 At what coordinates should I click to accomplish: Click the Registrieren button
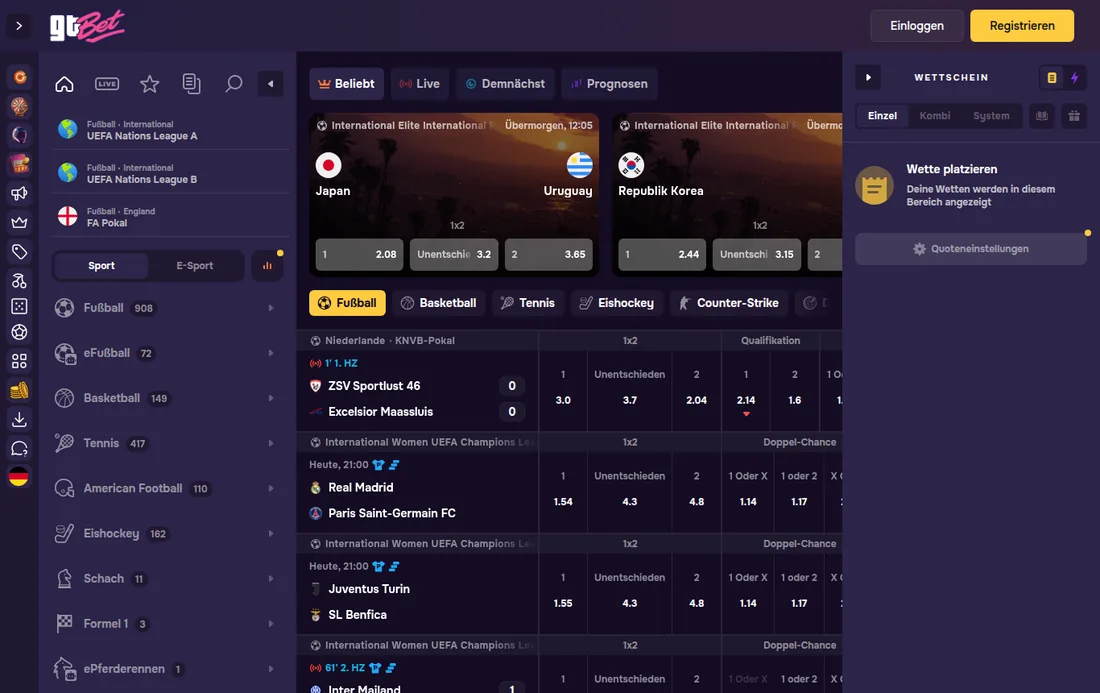pos(1022,26)
